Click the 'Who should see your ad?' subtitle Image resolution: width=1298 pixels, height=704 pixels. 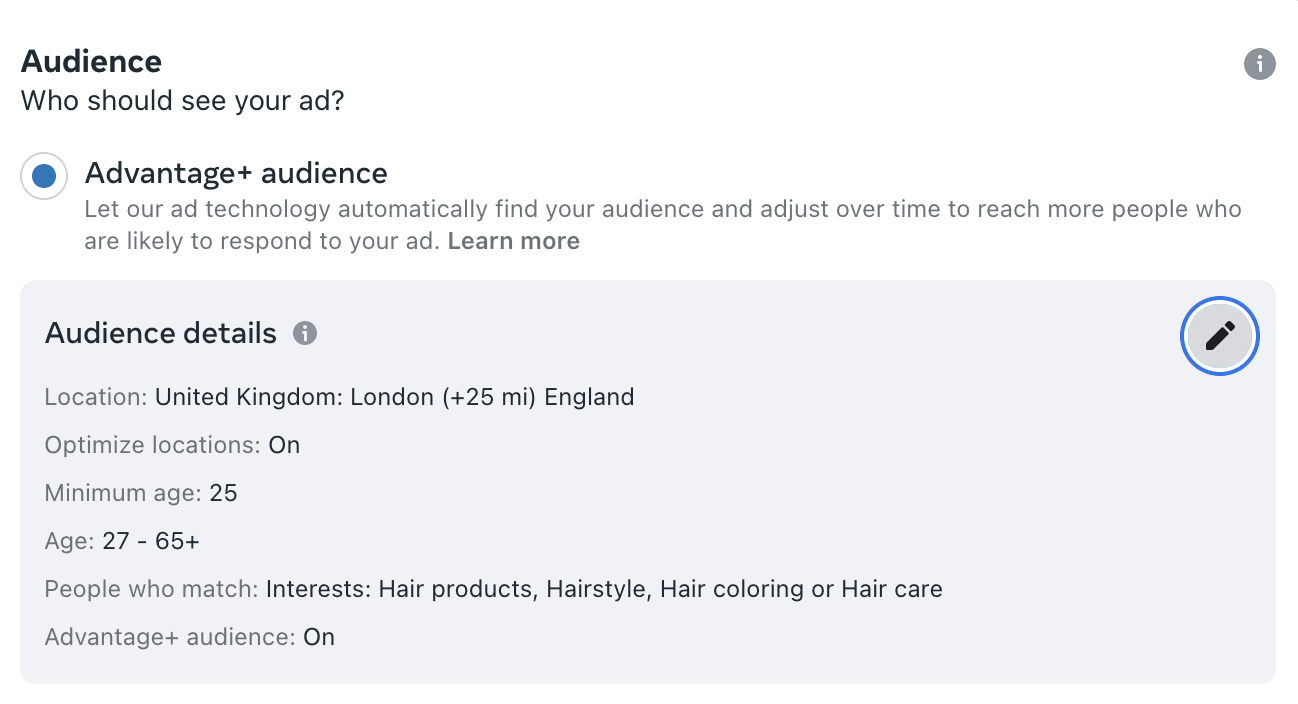[182, 101]
